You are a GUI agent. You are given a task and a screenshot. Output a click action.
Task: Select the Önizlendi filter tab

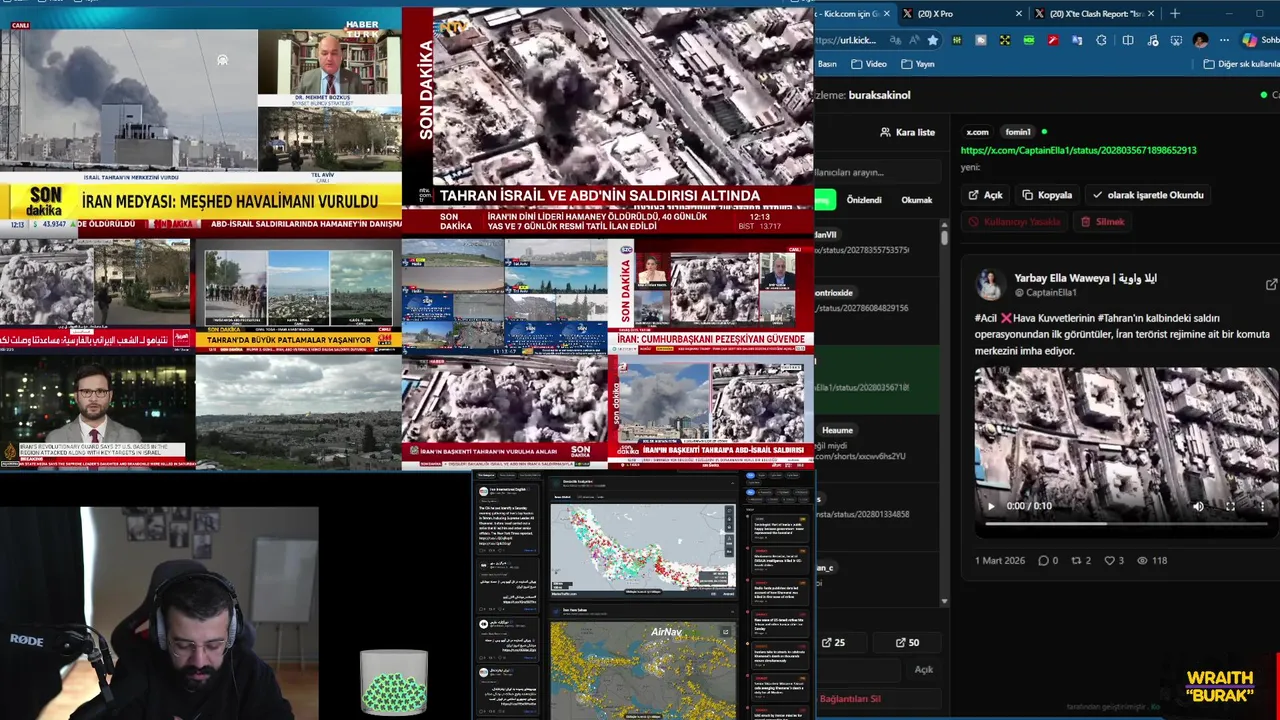tap(864, 200)
